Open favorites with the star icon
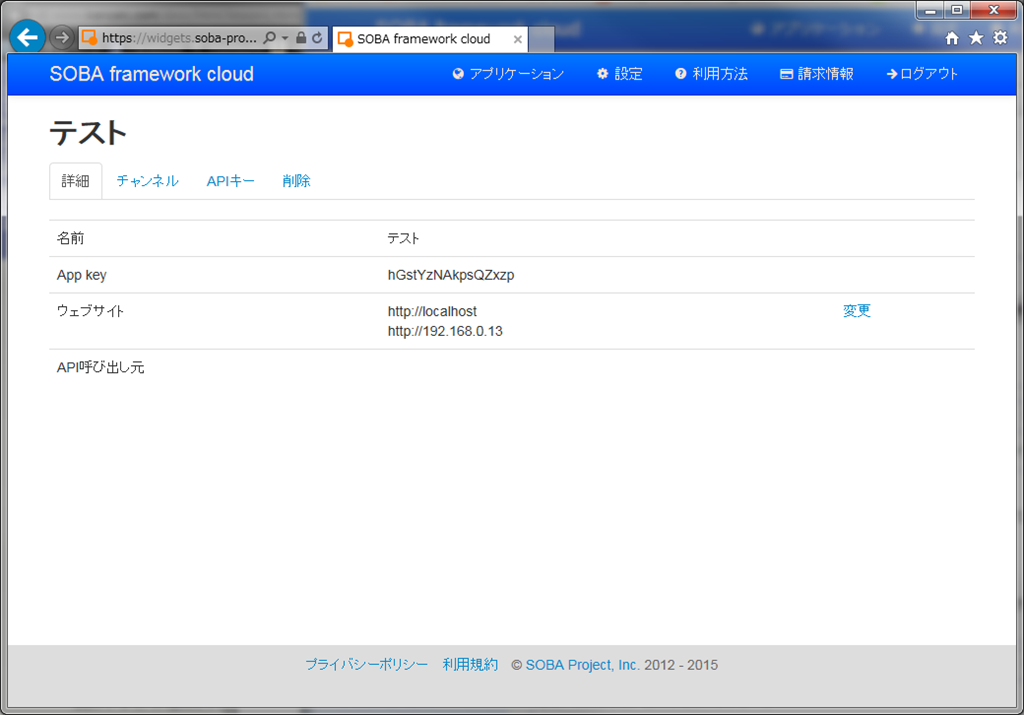 (x=976, y=38)
